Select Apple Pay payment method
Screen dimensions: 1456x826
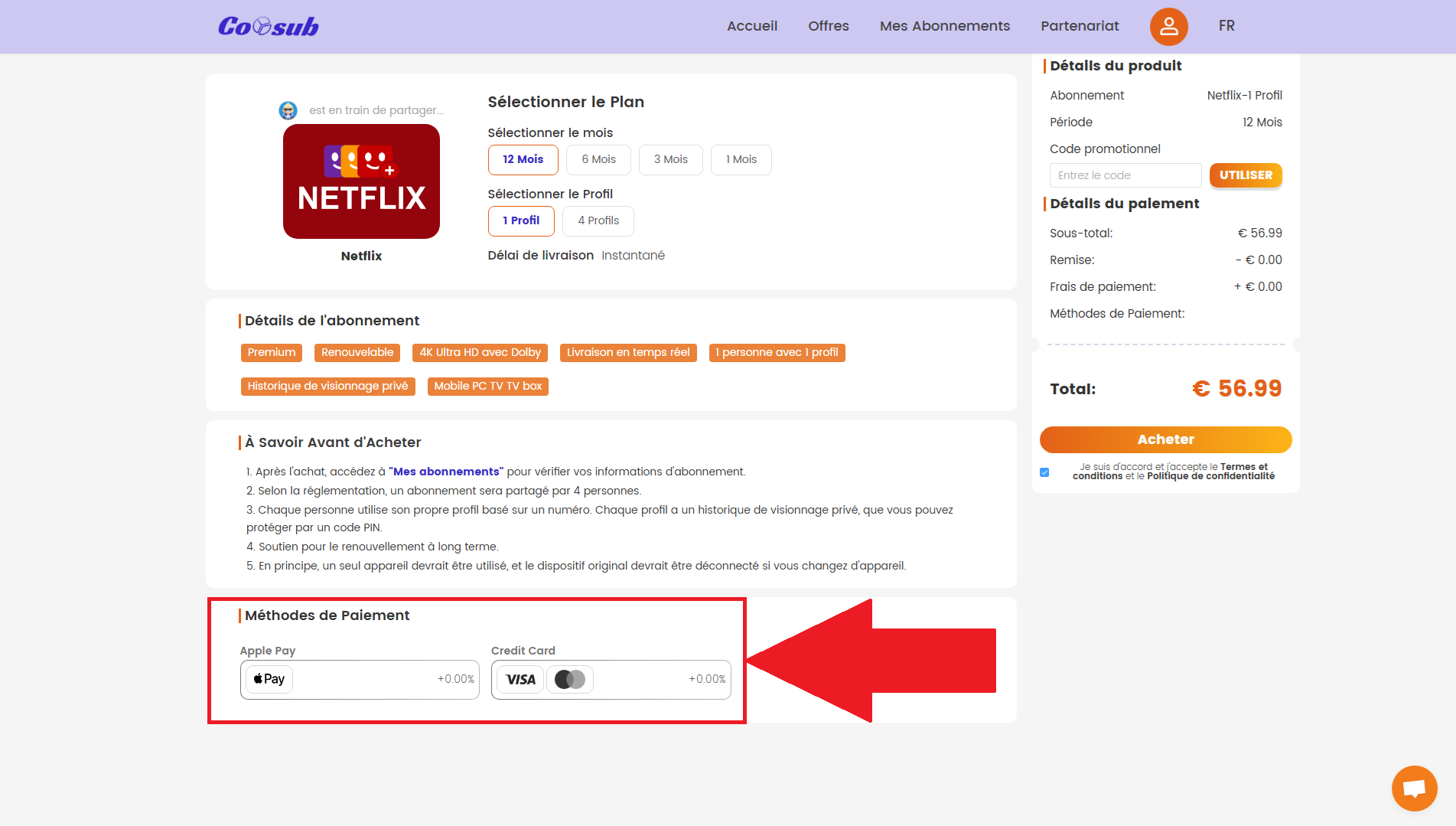tap(360, 679)
